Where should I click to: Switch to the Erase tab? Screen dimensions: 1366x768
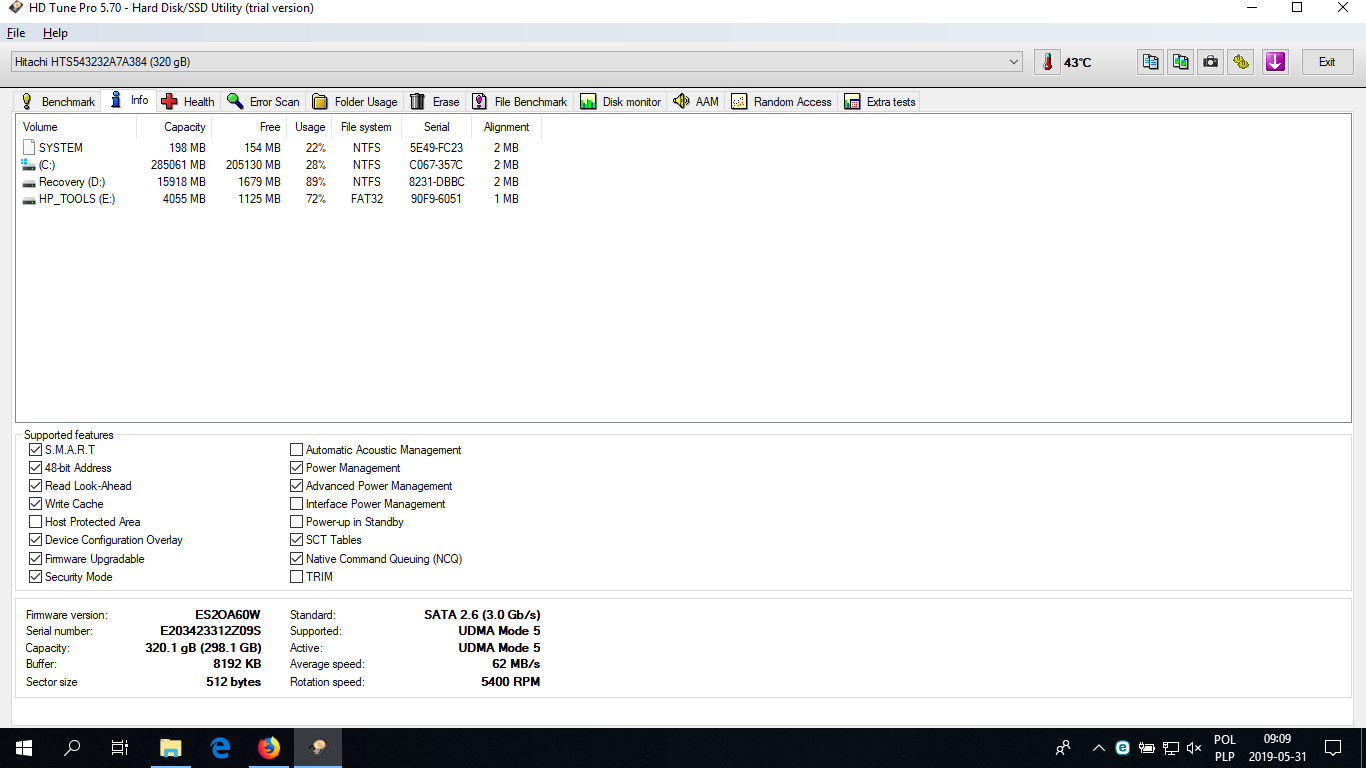(x=435, y=101)
